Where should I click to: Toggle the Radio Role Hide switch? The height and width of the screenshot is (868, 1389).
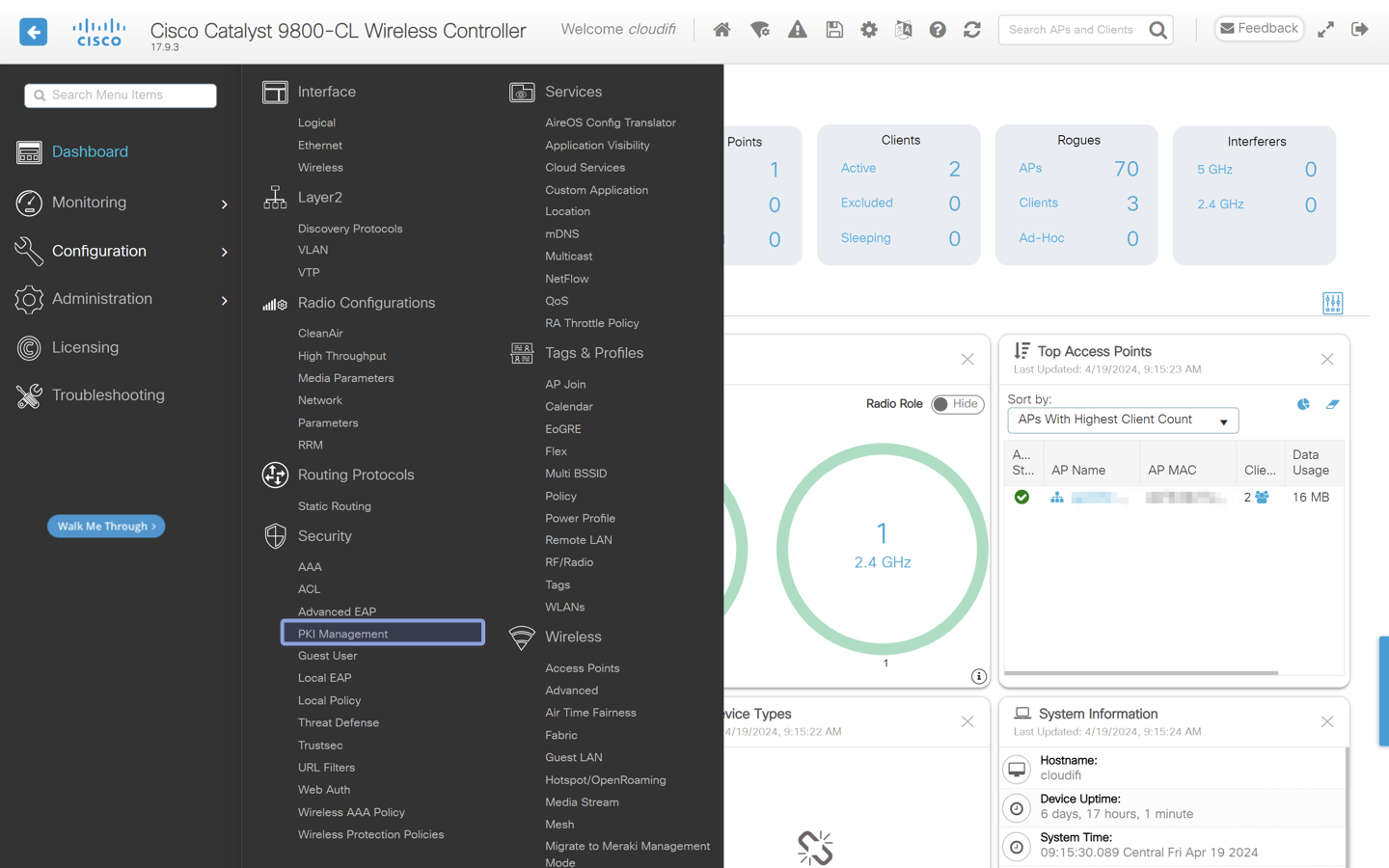coord(956,404)
